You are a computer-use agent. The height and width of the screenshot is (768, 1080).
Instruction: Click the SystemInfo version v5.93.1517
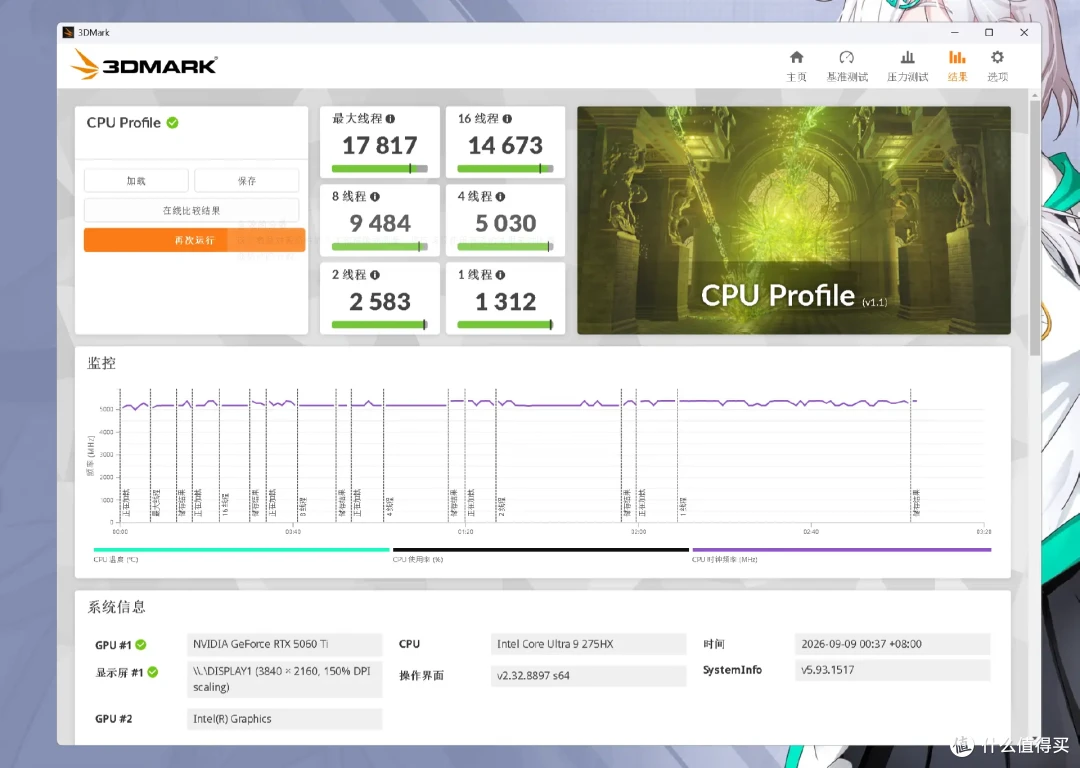pos(892,670)
